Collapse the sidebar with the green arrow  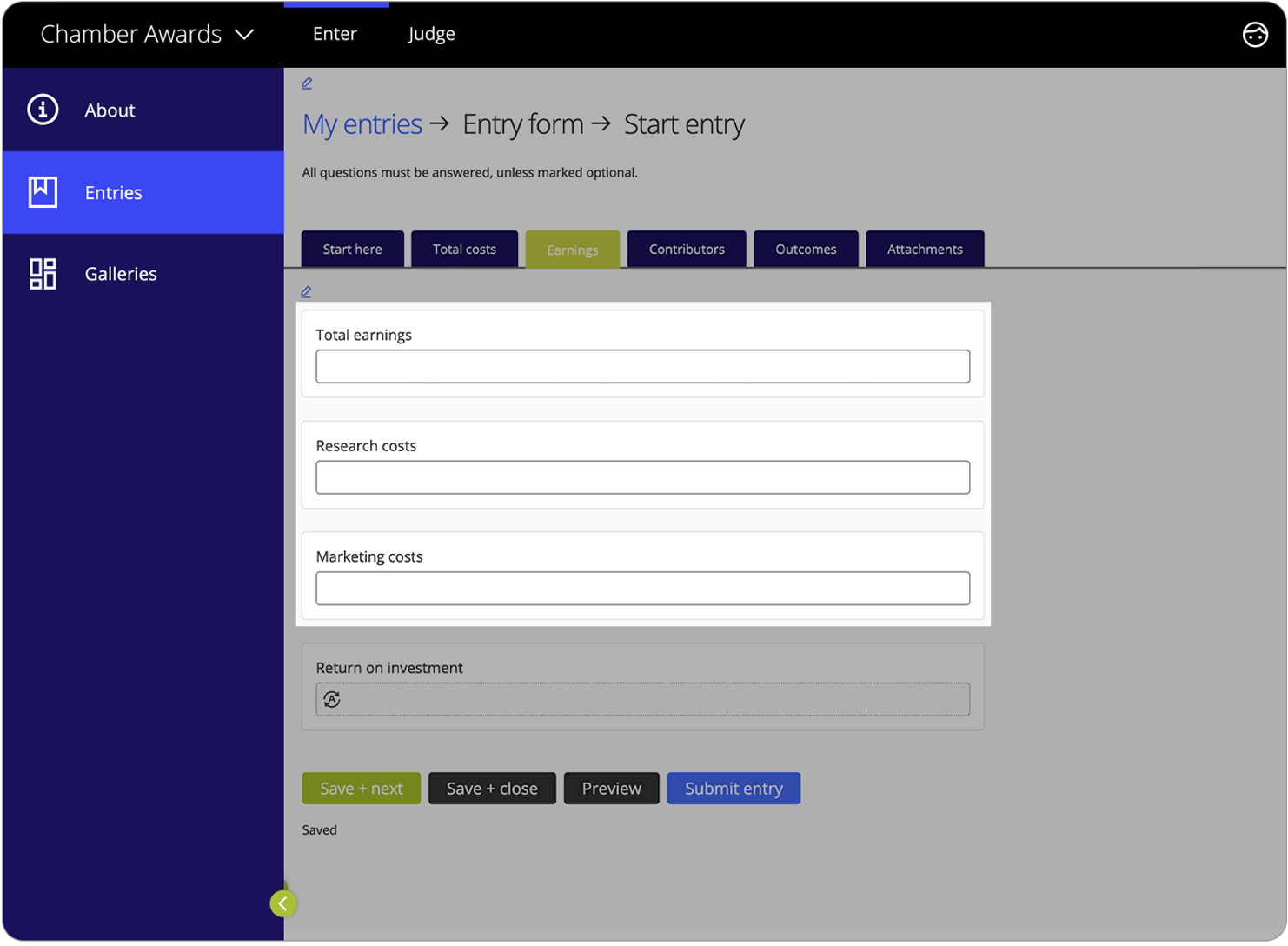[283, 903]
